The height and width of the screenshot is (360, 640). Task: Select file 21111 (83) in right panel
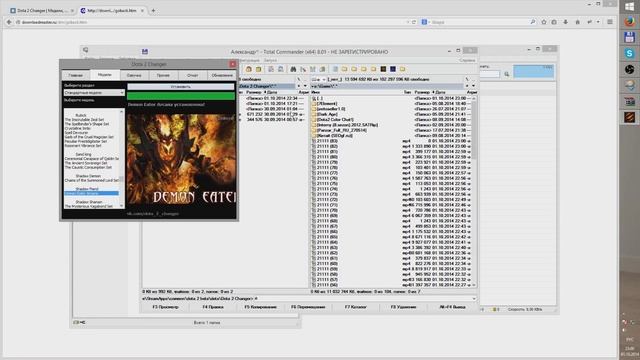[x=391, y=141]
